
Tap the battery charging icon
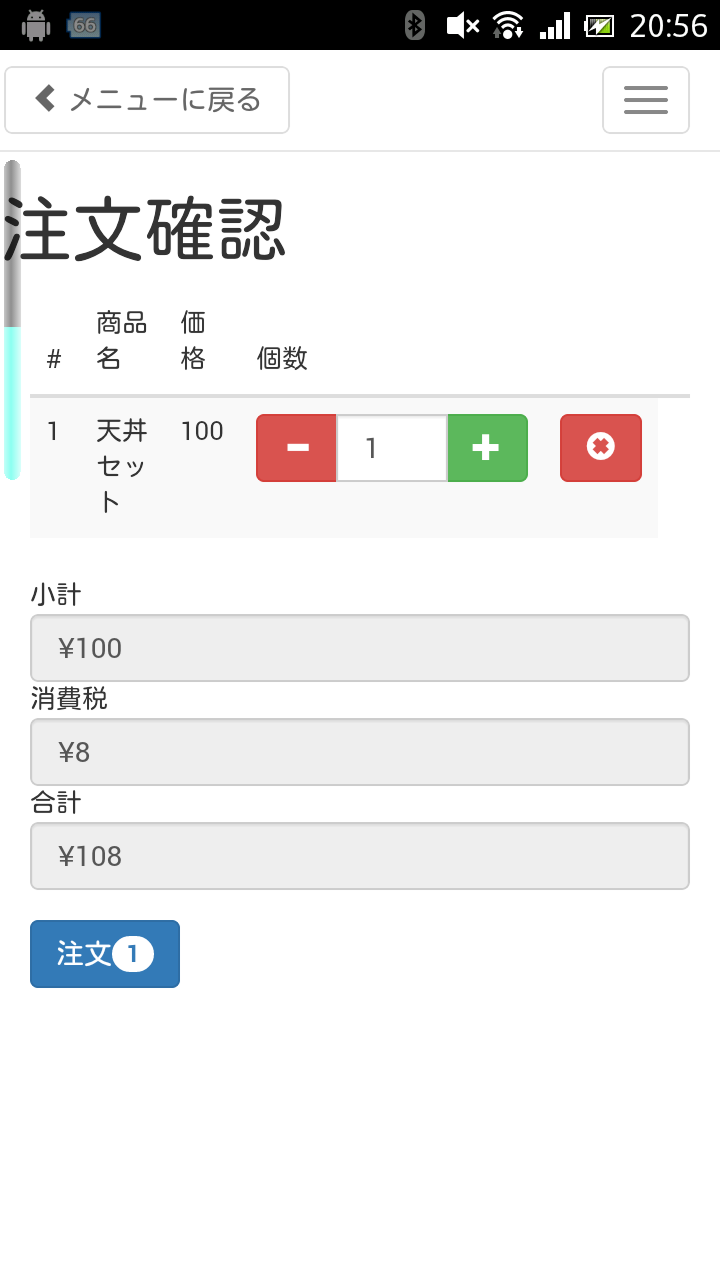coord(600,25)
